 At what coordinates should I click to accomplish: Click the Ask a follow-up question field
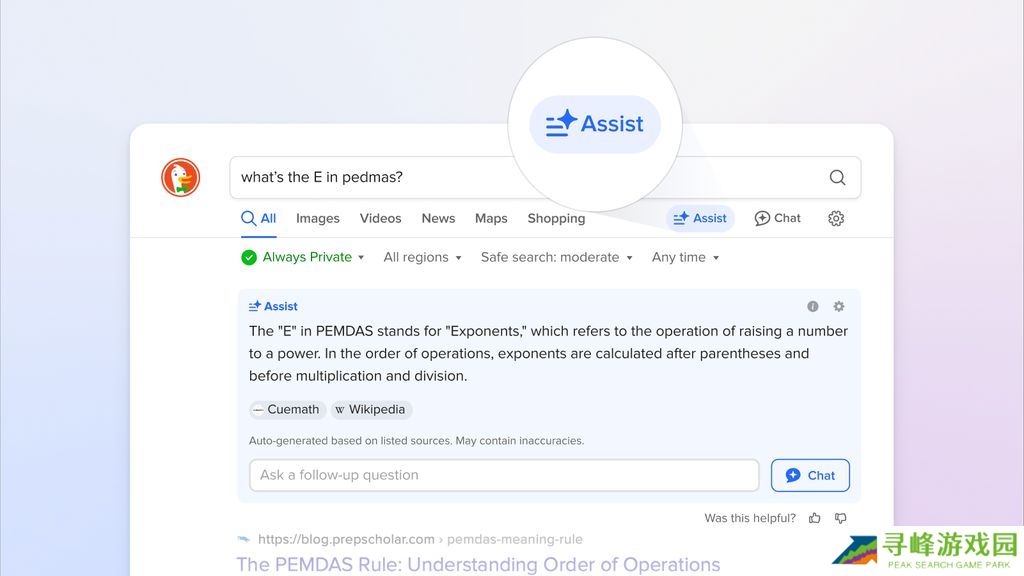(x=504, y=475)
